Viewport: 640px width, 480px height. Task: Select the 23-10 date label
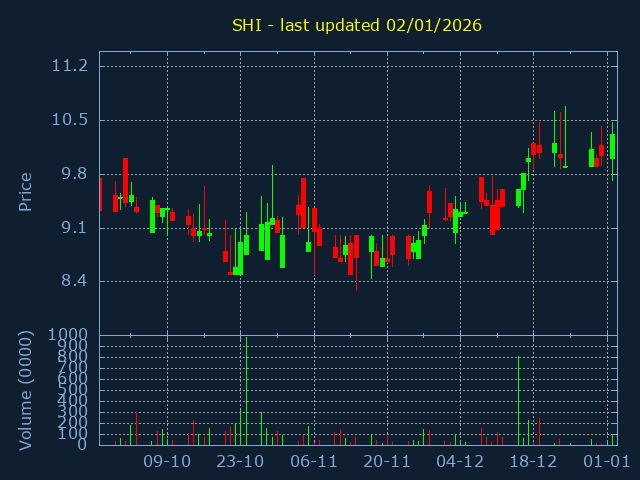(x=240, y=462)
